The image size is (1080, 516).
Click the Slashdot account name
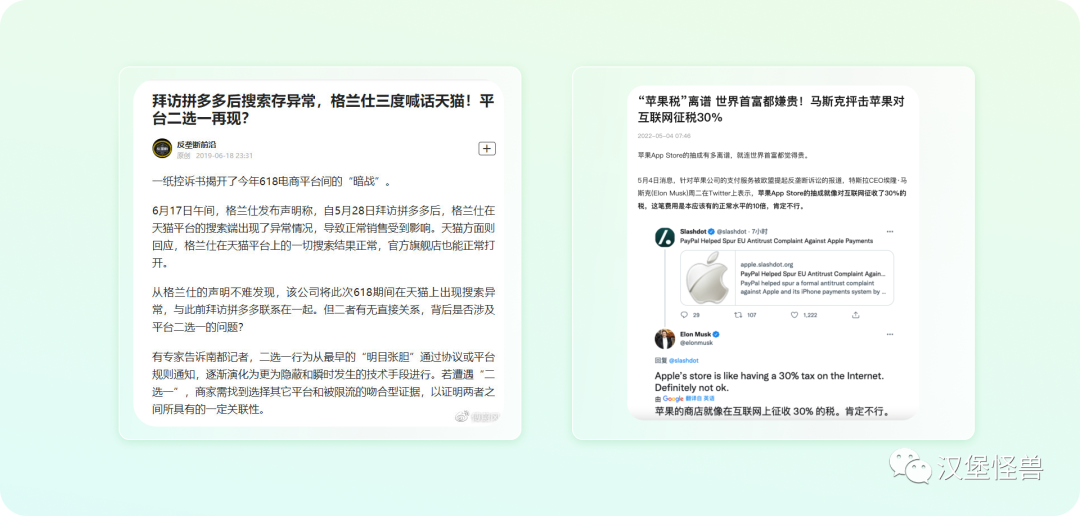click(x=693, y=231)
